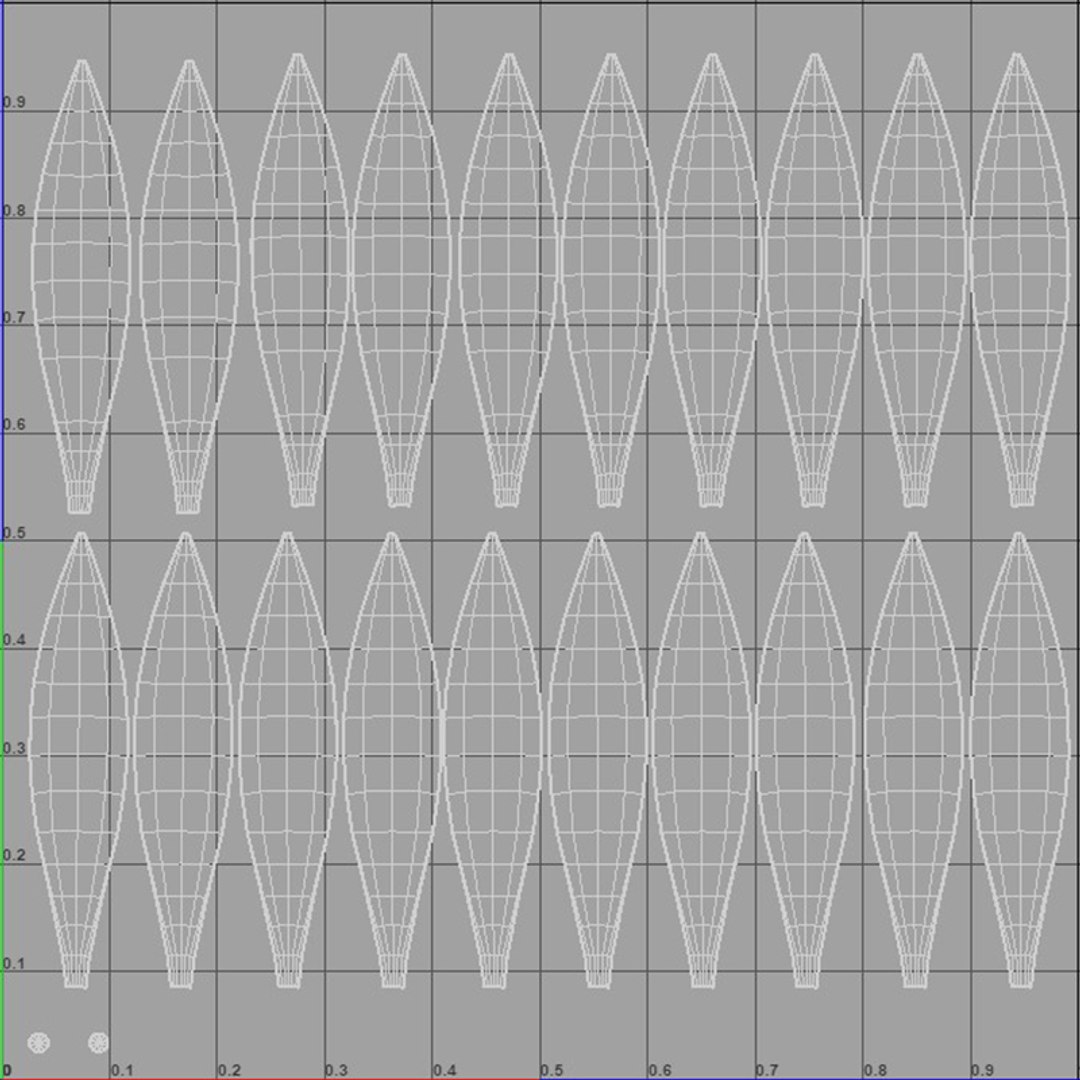Click the 0.9 label on the horizontal axis
This screenshot has width=1080, height=1080.
[x=982, y=1070]
